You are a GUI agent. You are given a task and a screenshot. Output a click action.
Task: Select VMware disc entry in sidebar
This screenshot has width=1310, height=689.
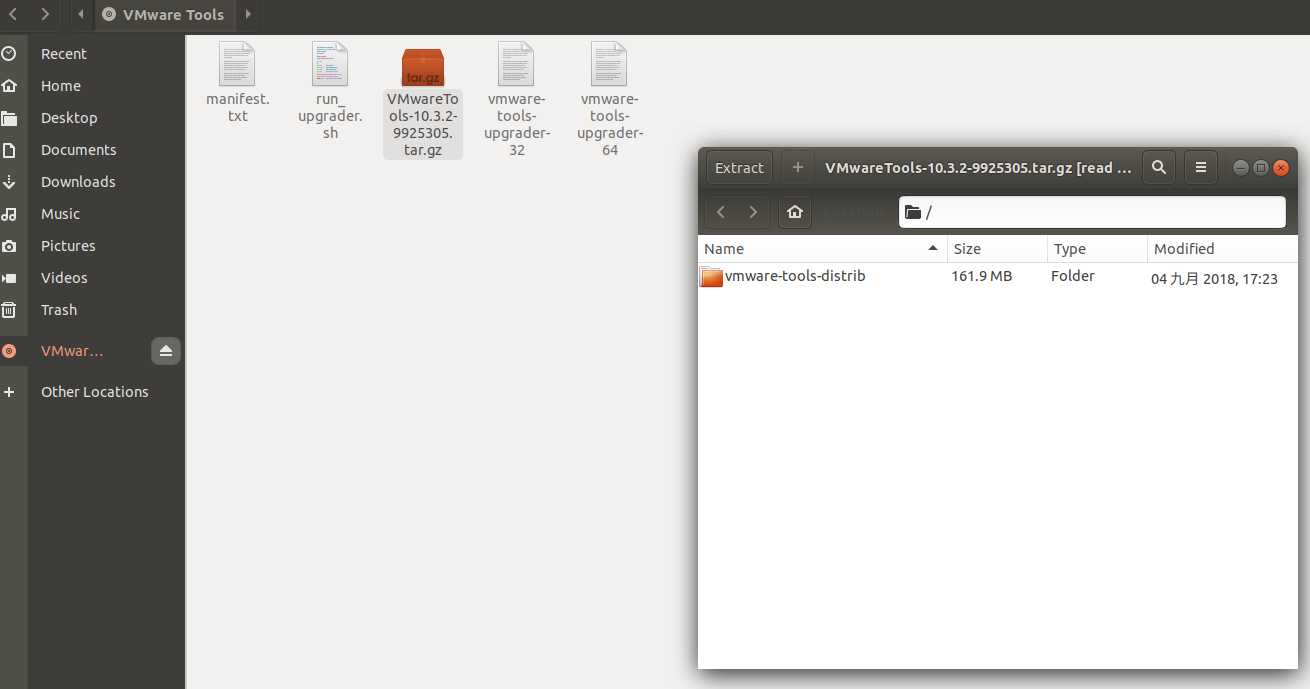[x=72, y=351]
